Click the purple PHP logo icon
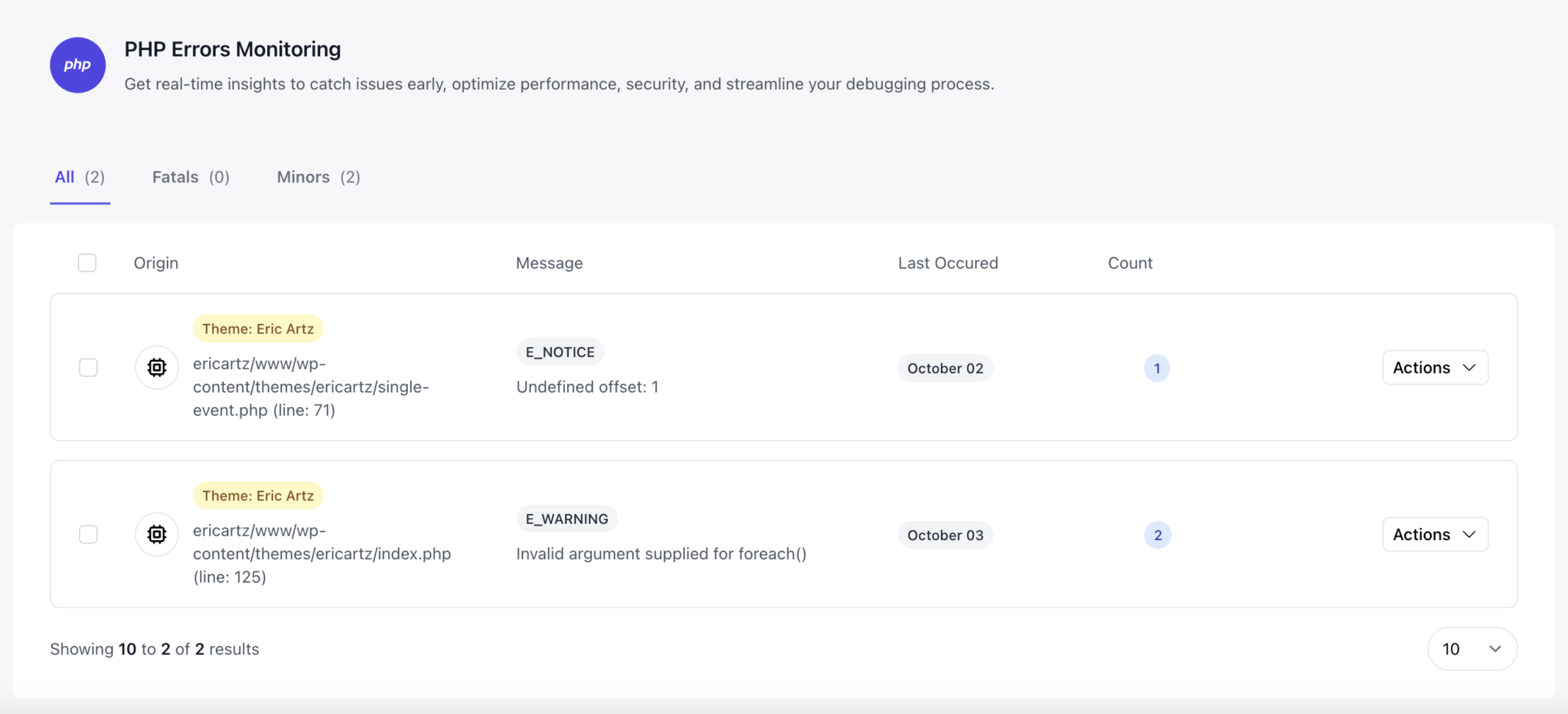Image resolution: width=1568 pixels, height=714 pixels. (x=77, y=65)
